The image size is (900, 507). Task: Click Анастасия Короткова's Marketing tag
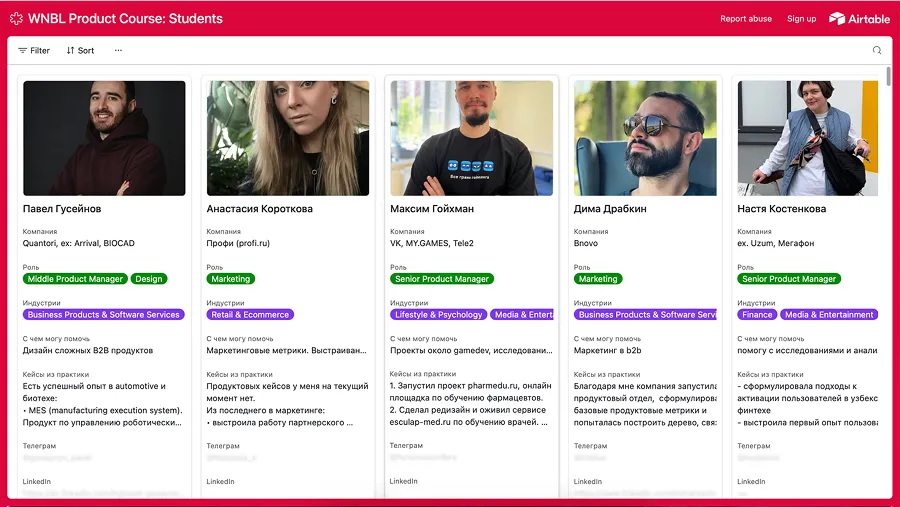click(x=231, y=279)
